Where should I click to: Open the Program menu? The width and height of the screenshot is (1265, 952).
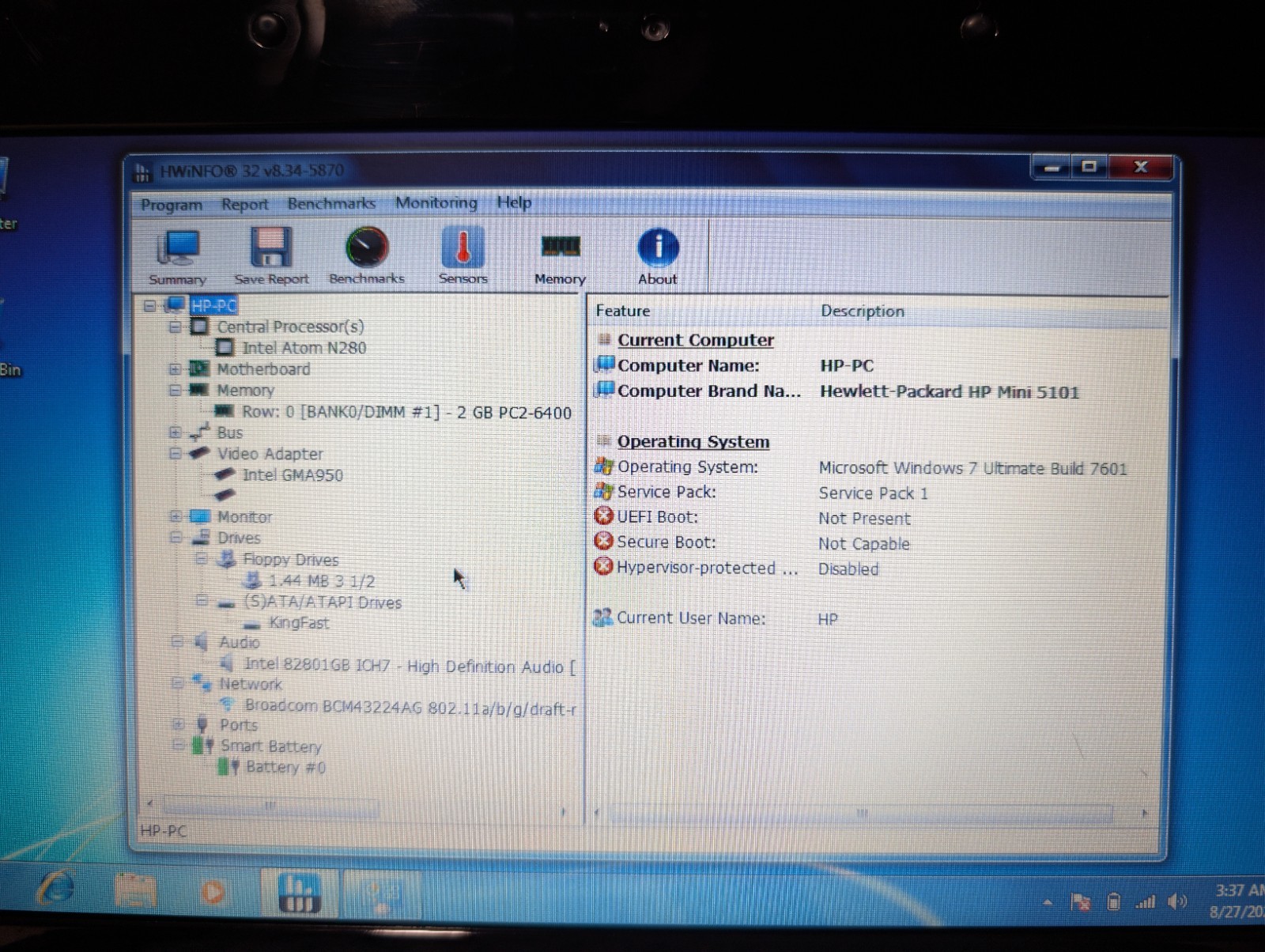click(x=172, y=205)
